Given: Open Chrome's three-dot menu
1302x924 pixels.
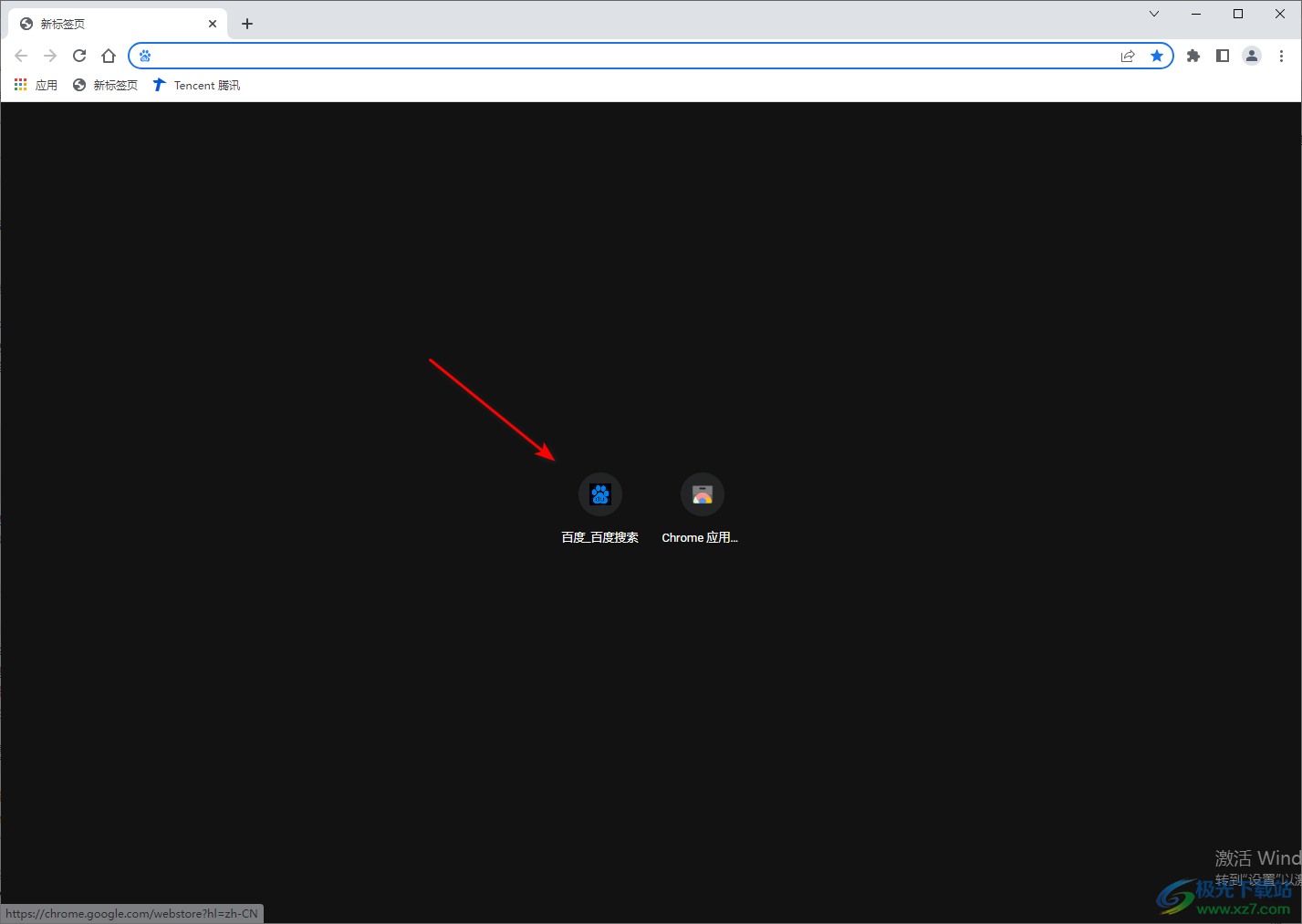Looking at the screenshot, I should coord(1281,56).
